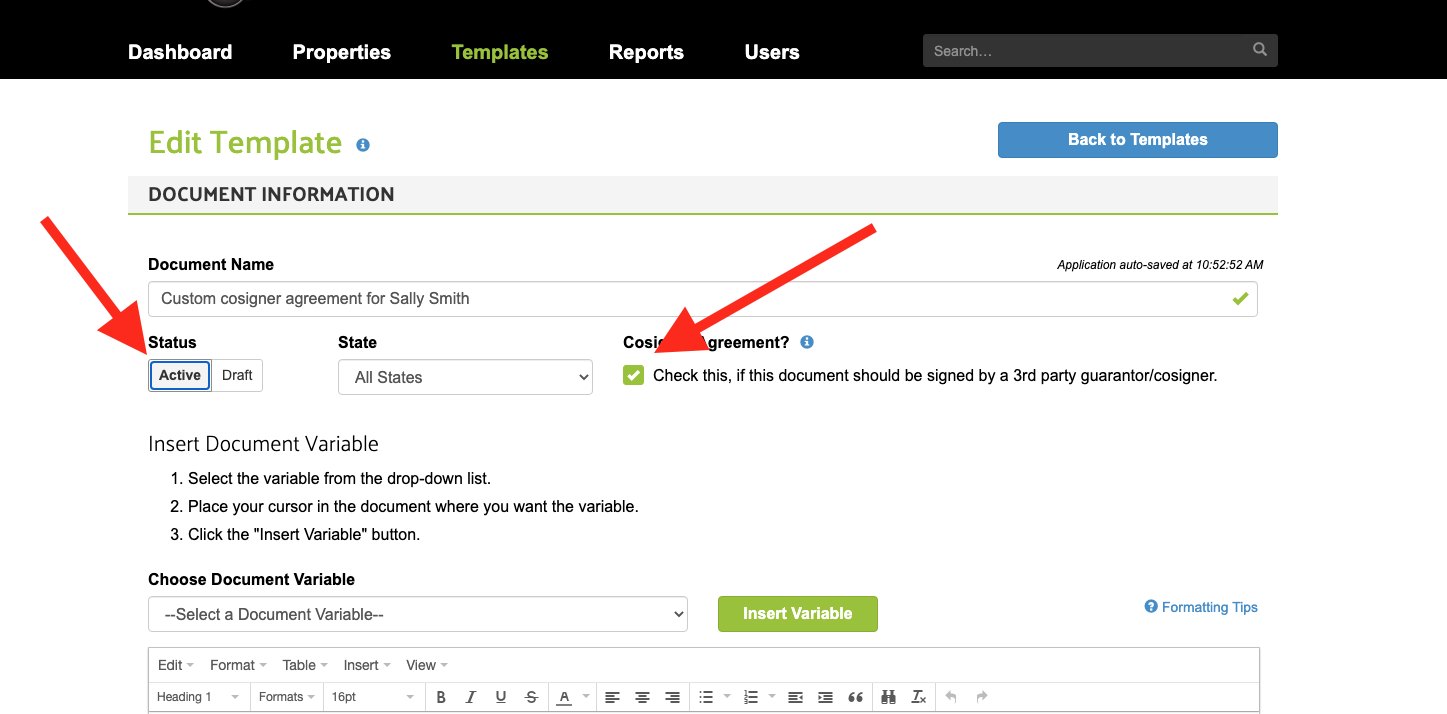Apply italic formatting to text

pos(470,697)
